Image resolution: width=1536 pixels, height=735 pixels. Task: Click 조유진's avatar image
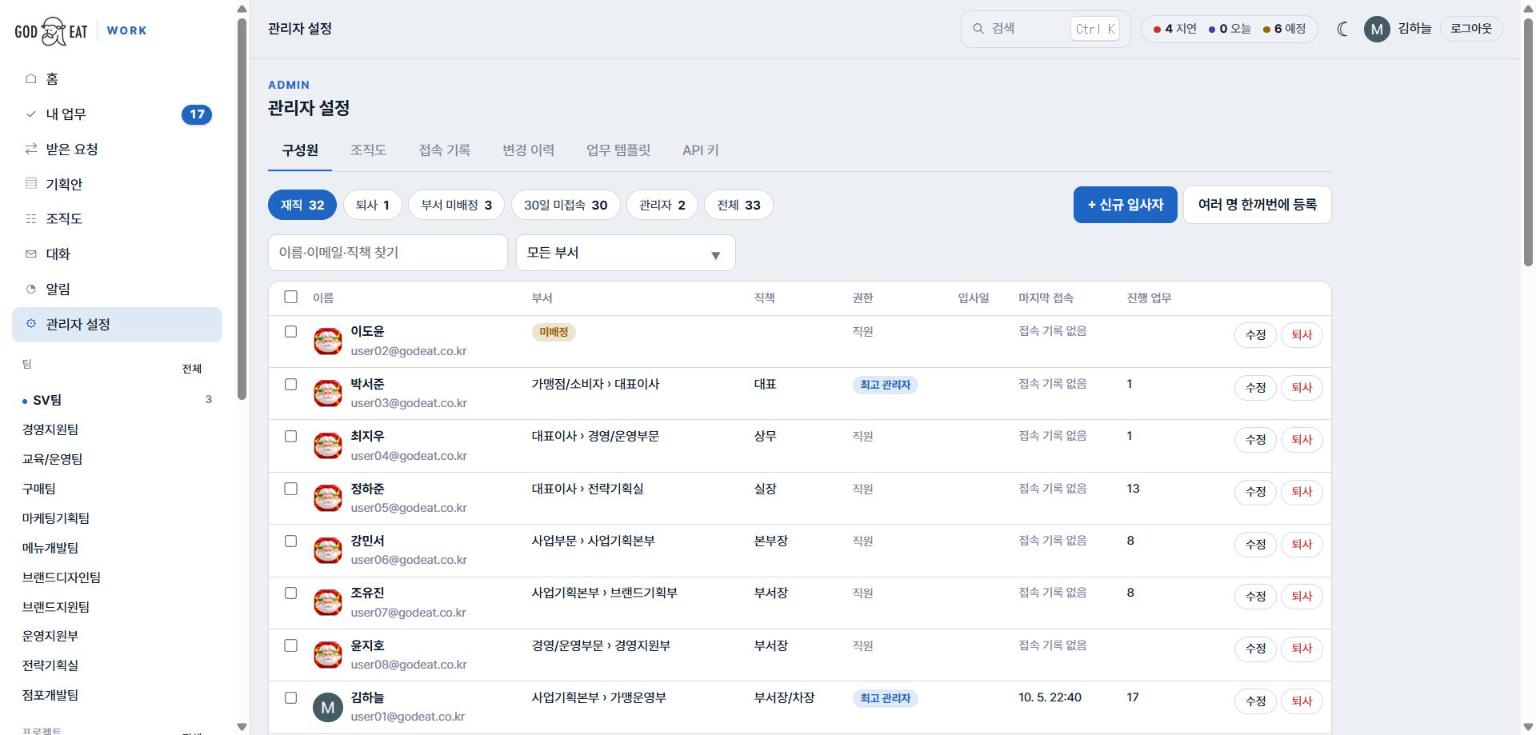pyautogui.click(x=328, y=603)
